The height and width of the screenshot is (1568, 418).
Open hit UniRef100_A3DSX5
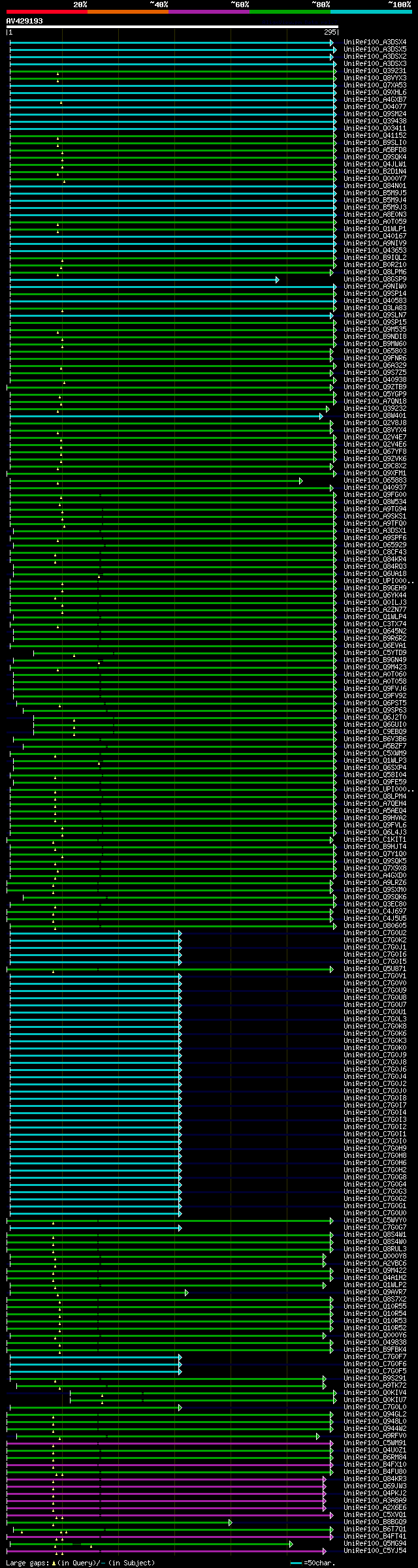(375, 50)
